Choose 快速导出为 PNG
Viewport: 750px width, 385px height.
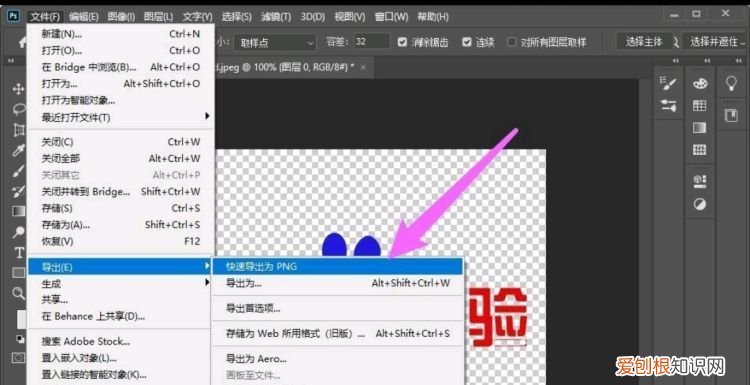(x=338, y=266)
